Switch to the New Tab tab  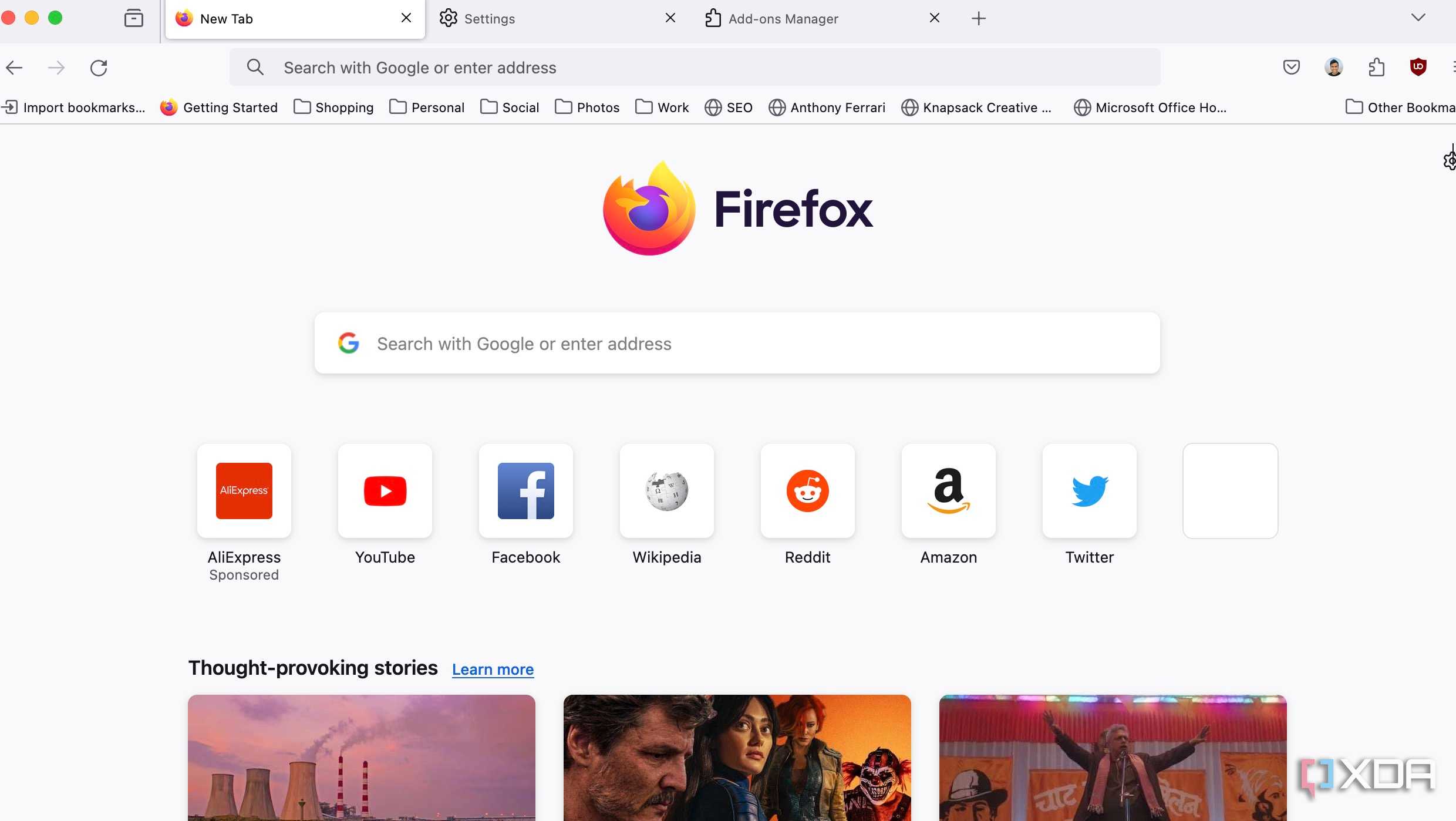coord(295,19)
